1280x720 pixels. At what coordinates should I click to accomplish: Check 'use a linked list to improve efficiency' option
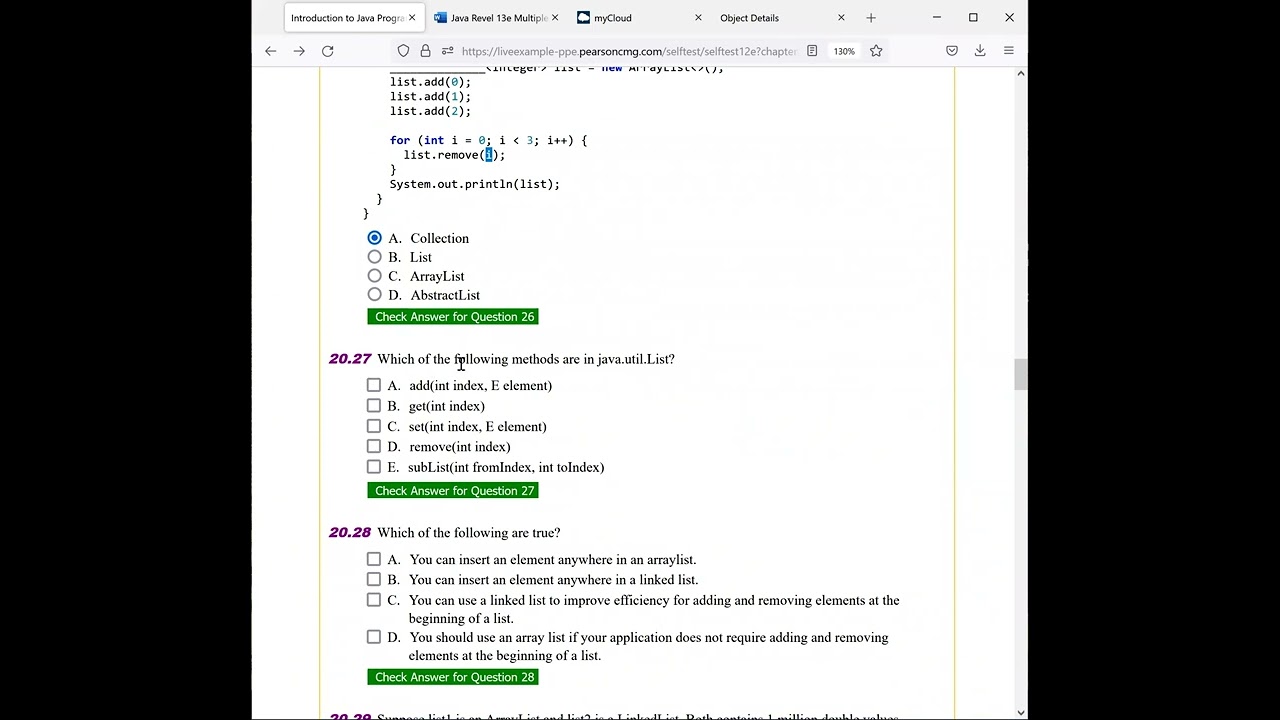click(373, 600)
